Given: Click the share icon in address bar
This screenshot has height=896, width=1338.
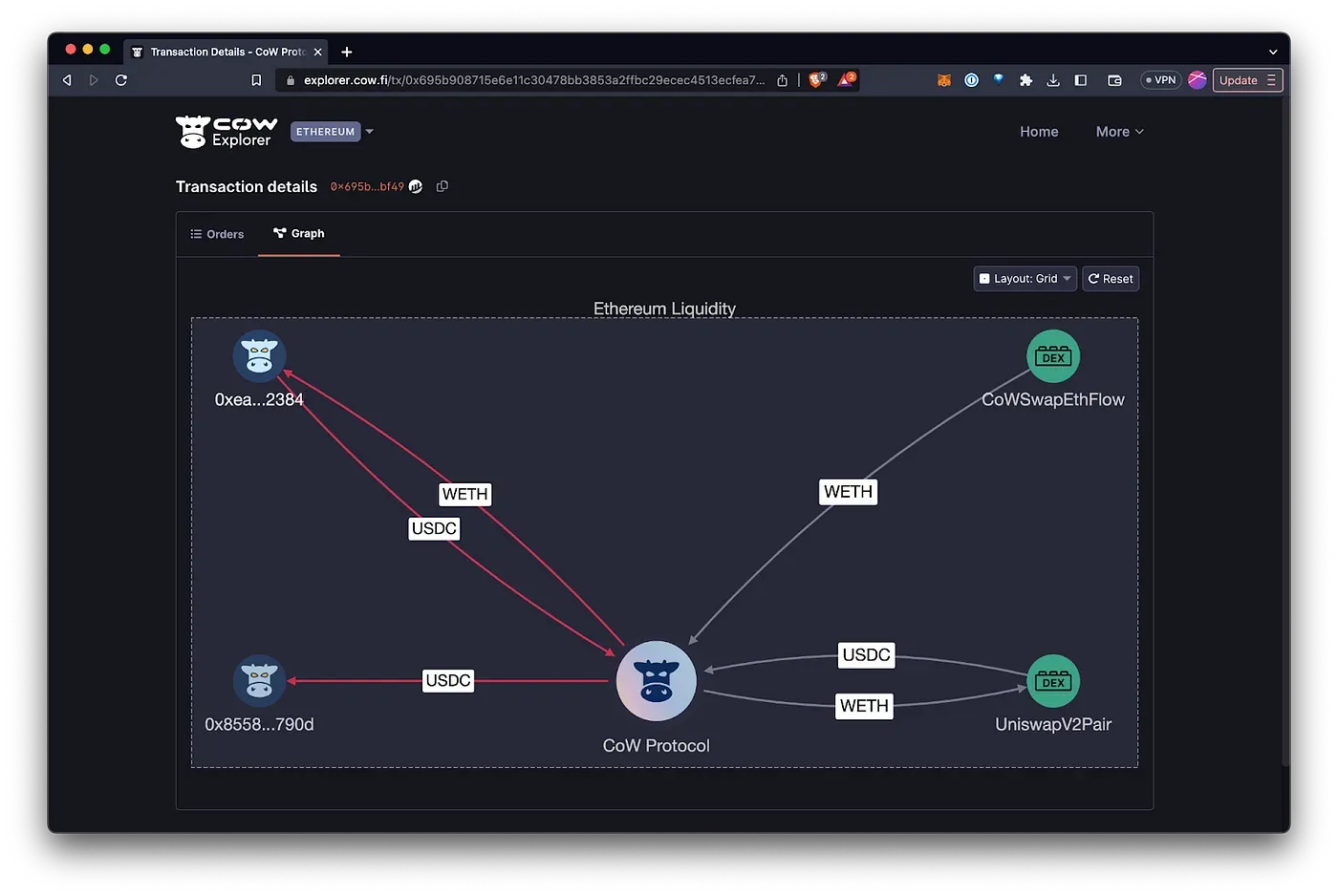Looking at the screenshot, I should (782, 80).
